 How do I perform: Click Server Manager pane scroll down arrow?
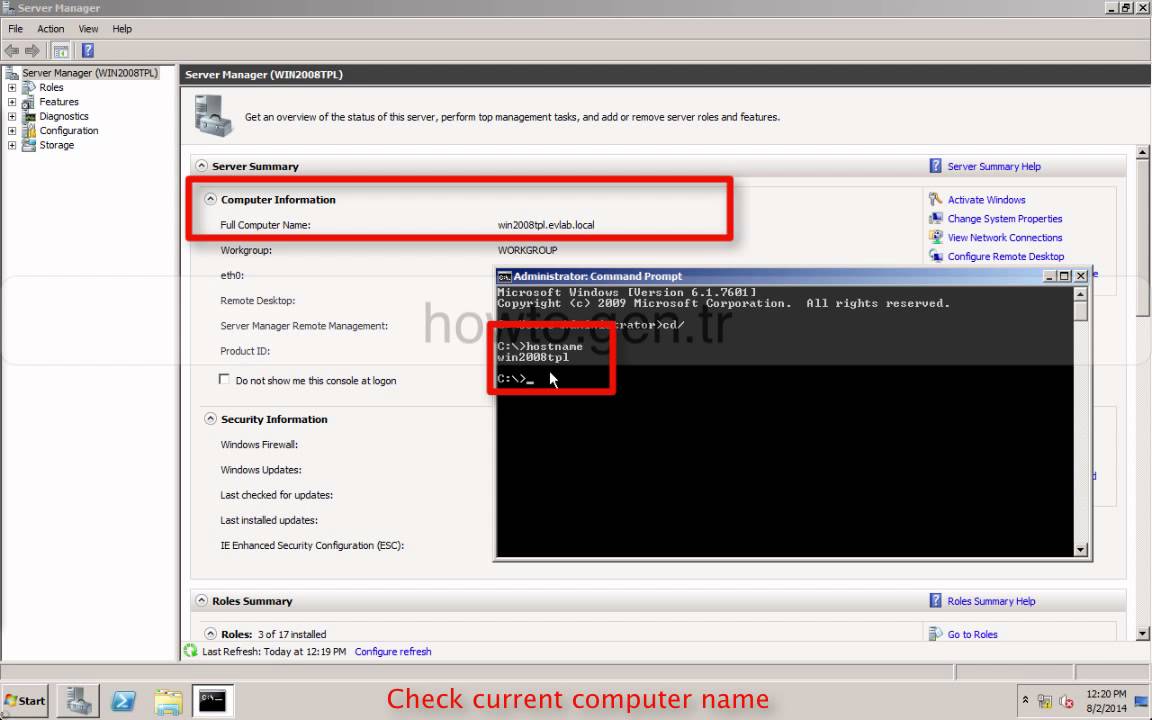1142,633
